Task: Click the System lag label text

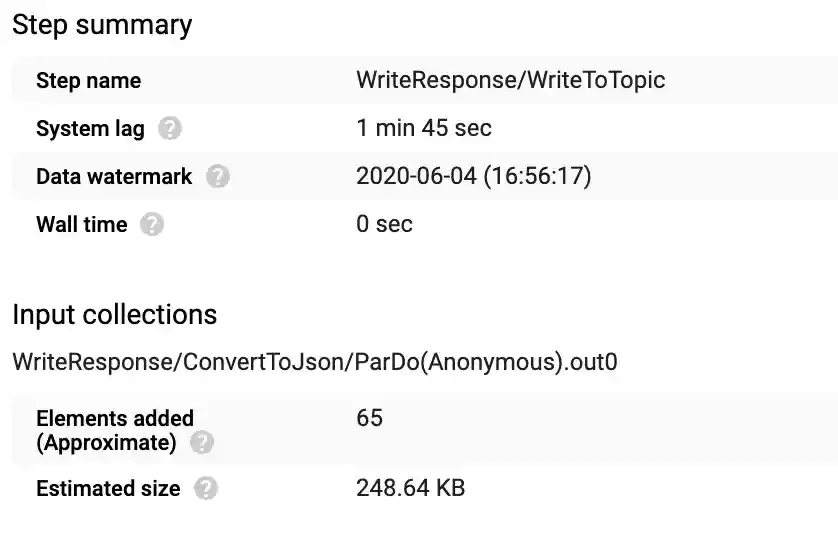Action: coord(90,129)
